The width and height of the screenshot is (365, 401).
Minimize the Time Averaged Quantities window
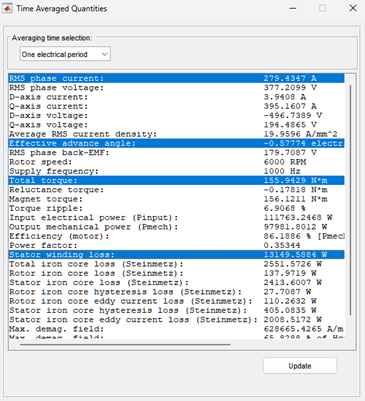click(x=293, y=8)
